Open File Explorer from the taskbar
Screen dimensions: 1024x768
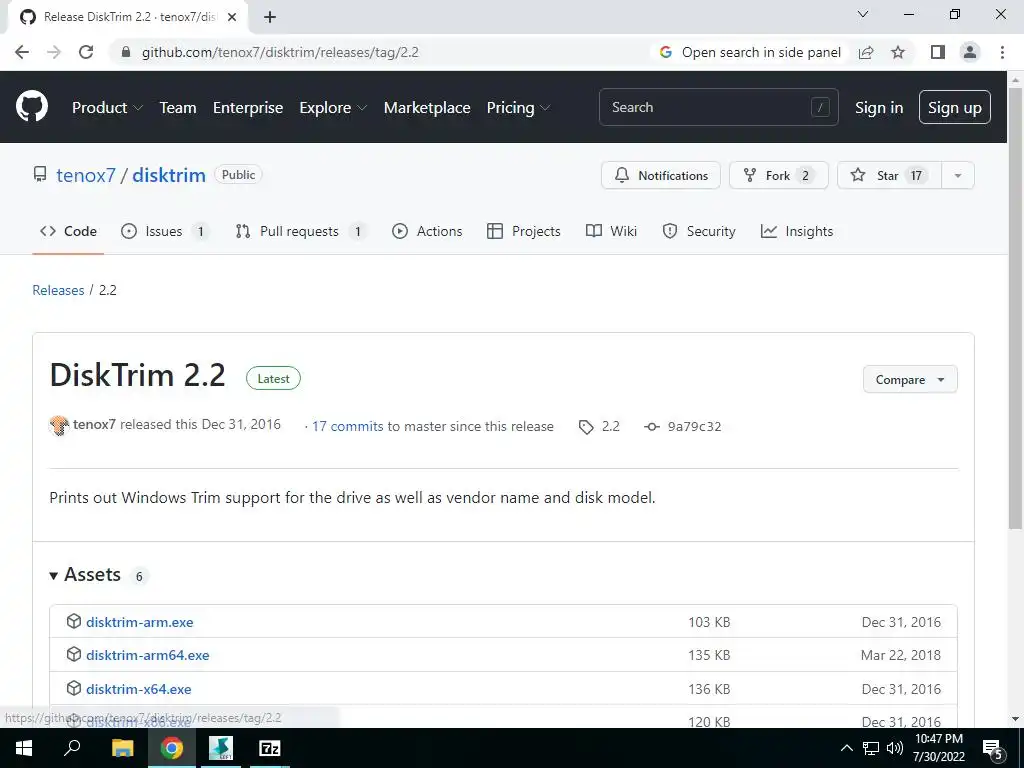122,748
